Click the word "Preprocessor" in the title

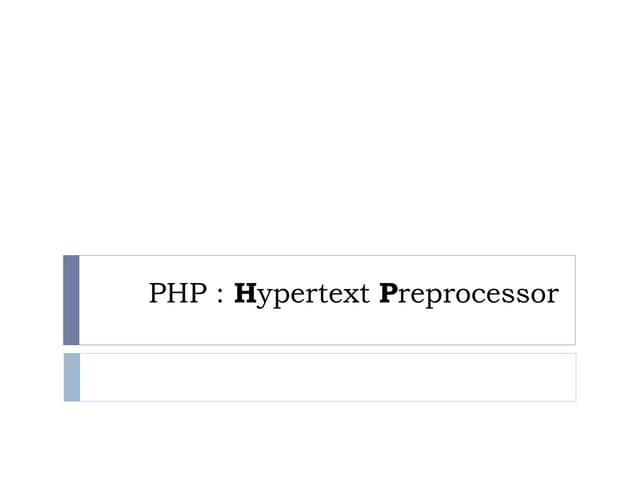click(469, 294)
